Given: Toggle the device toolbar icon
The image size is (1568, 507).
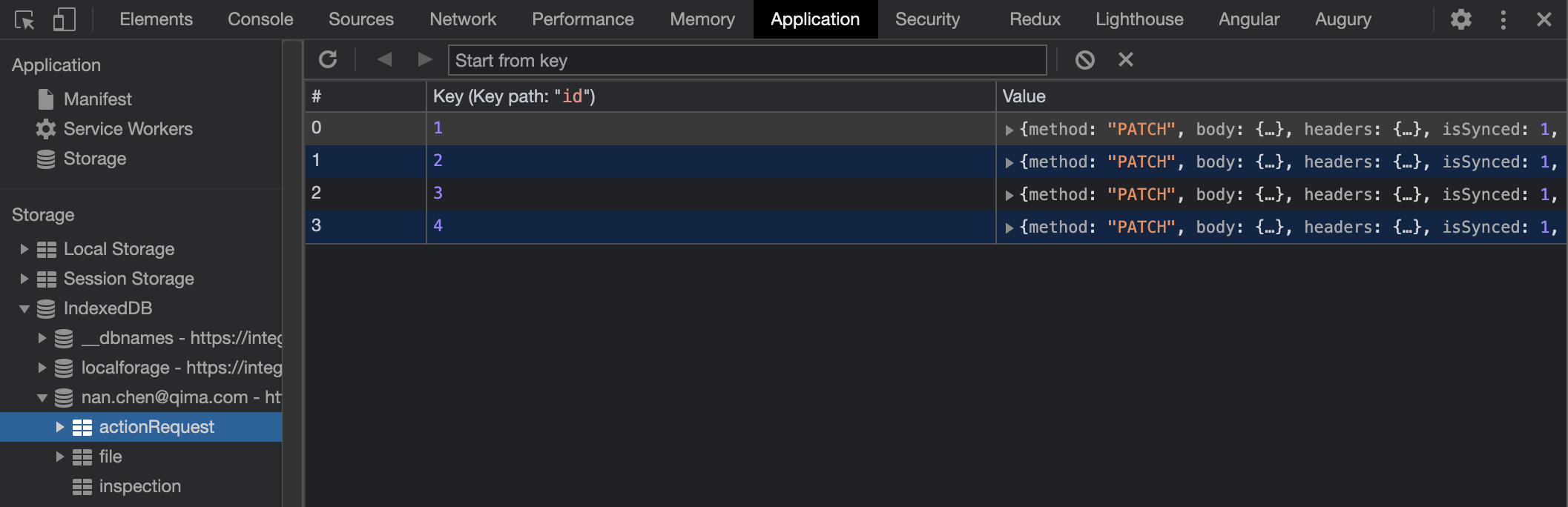Looking at the screenshot, I should (64, 20).
